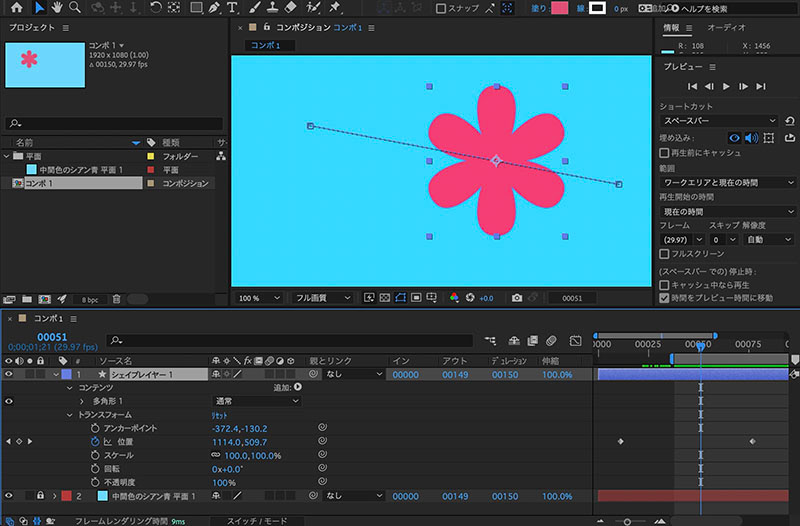Enable 再生前にキャッシュ checkbox

click(x=664, y=153)
